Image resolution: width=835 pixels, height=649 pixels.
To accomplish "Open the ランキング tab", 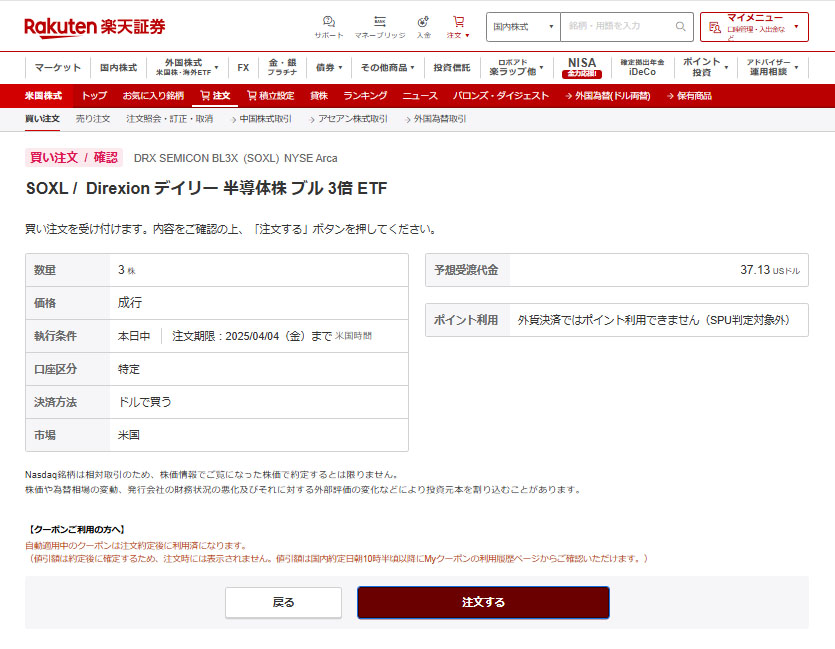I will pyautogui.click(x=364, y=96).
